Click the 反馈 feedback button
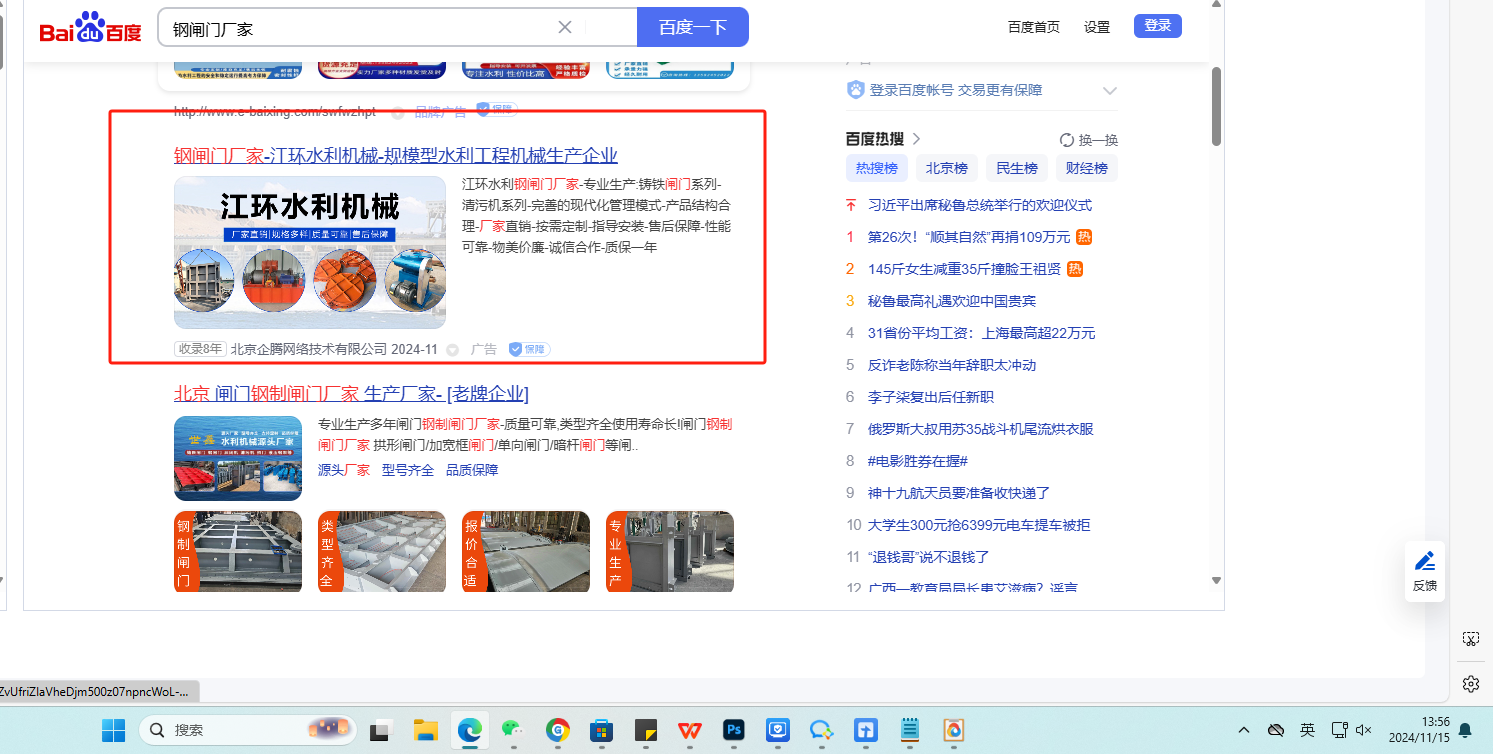The image size is (1493, 754). pyautogui.click(x=1425, y=571)
